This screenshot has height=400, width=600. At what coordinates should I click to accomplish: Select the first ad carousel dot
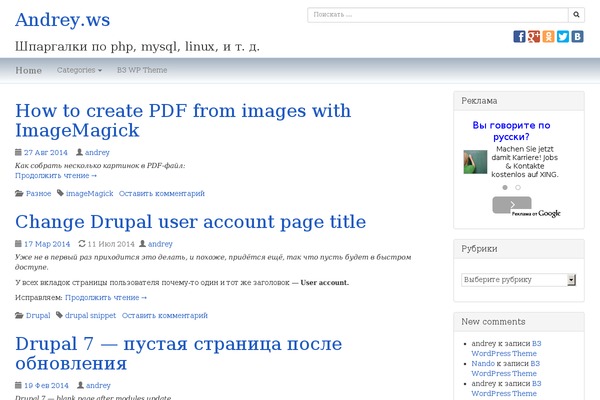505,188
